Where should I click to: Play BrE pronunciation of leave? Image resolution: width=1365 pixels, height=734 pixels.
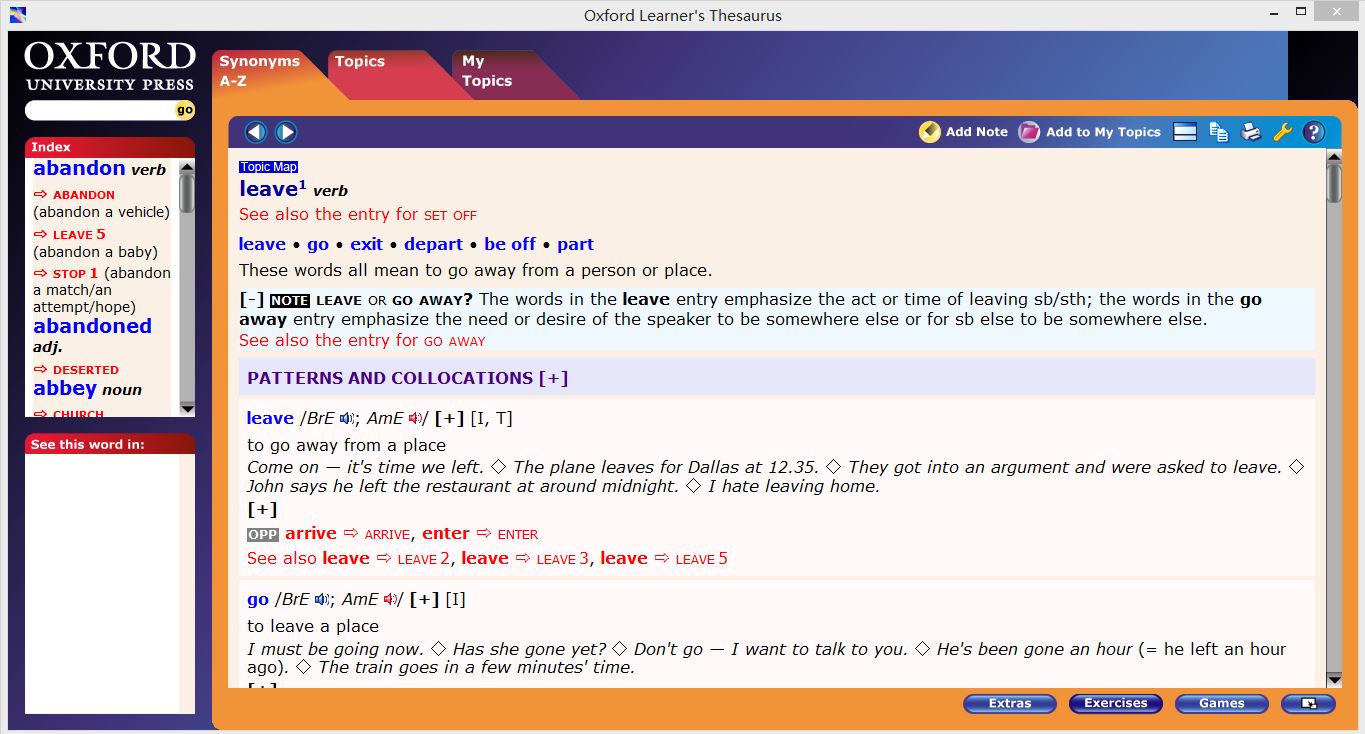pyautogui.click(x=347, y=419)
